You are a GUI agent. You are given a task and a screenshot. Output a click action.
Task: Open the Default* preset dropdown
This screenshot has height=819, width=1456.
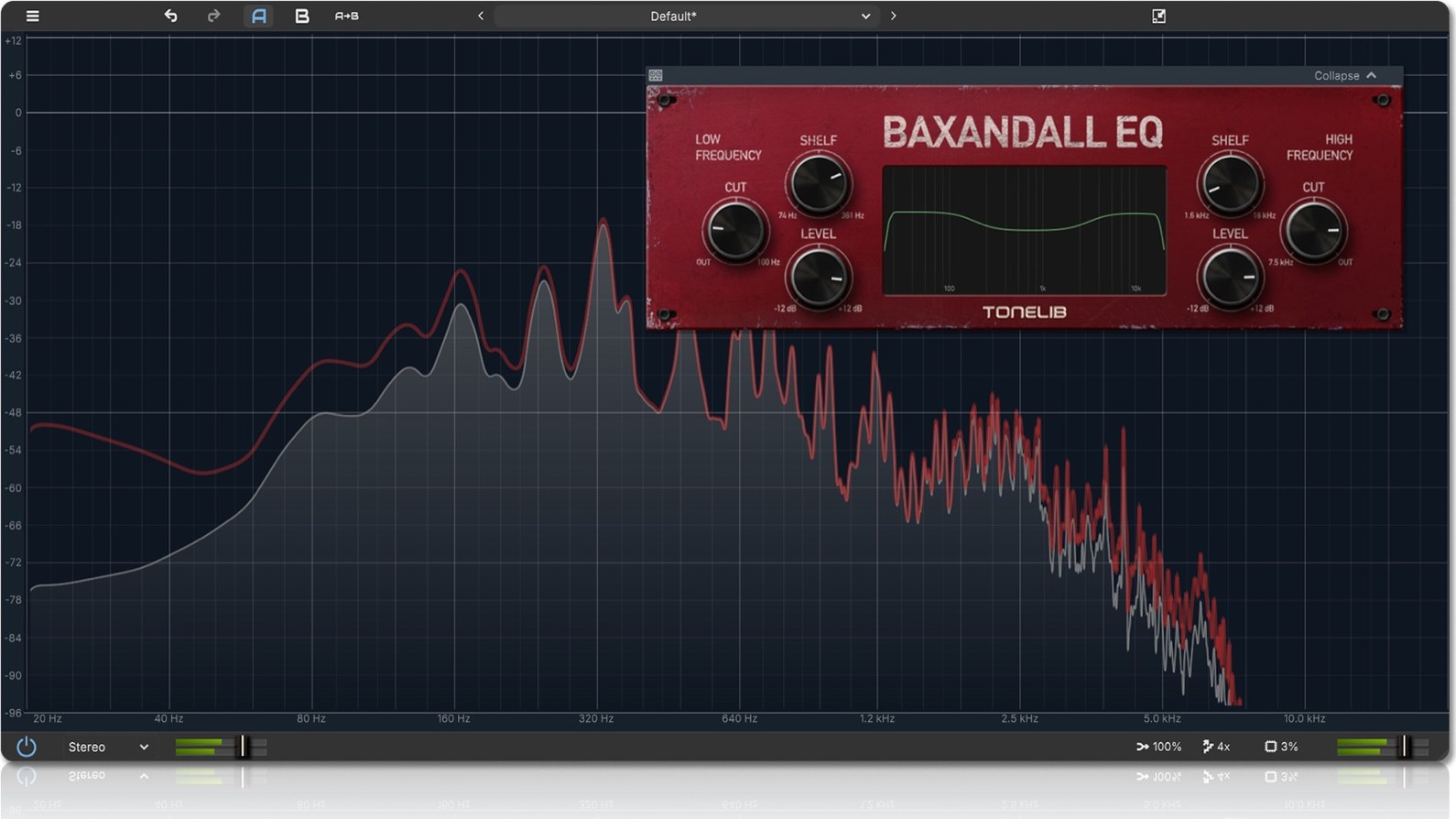687,16
